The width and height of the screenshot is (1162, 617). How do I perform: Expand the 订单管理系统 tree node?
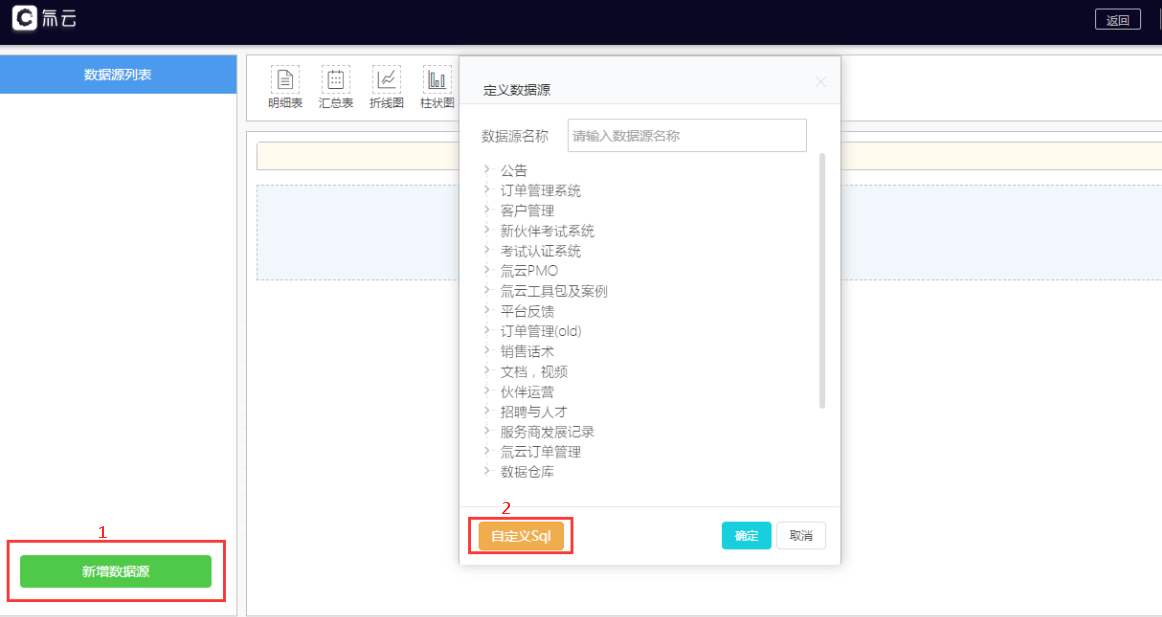coord(487,190)
